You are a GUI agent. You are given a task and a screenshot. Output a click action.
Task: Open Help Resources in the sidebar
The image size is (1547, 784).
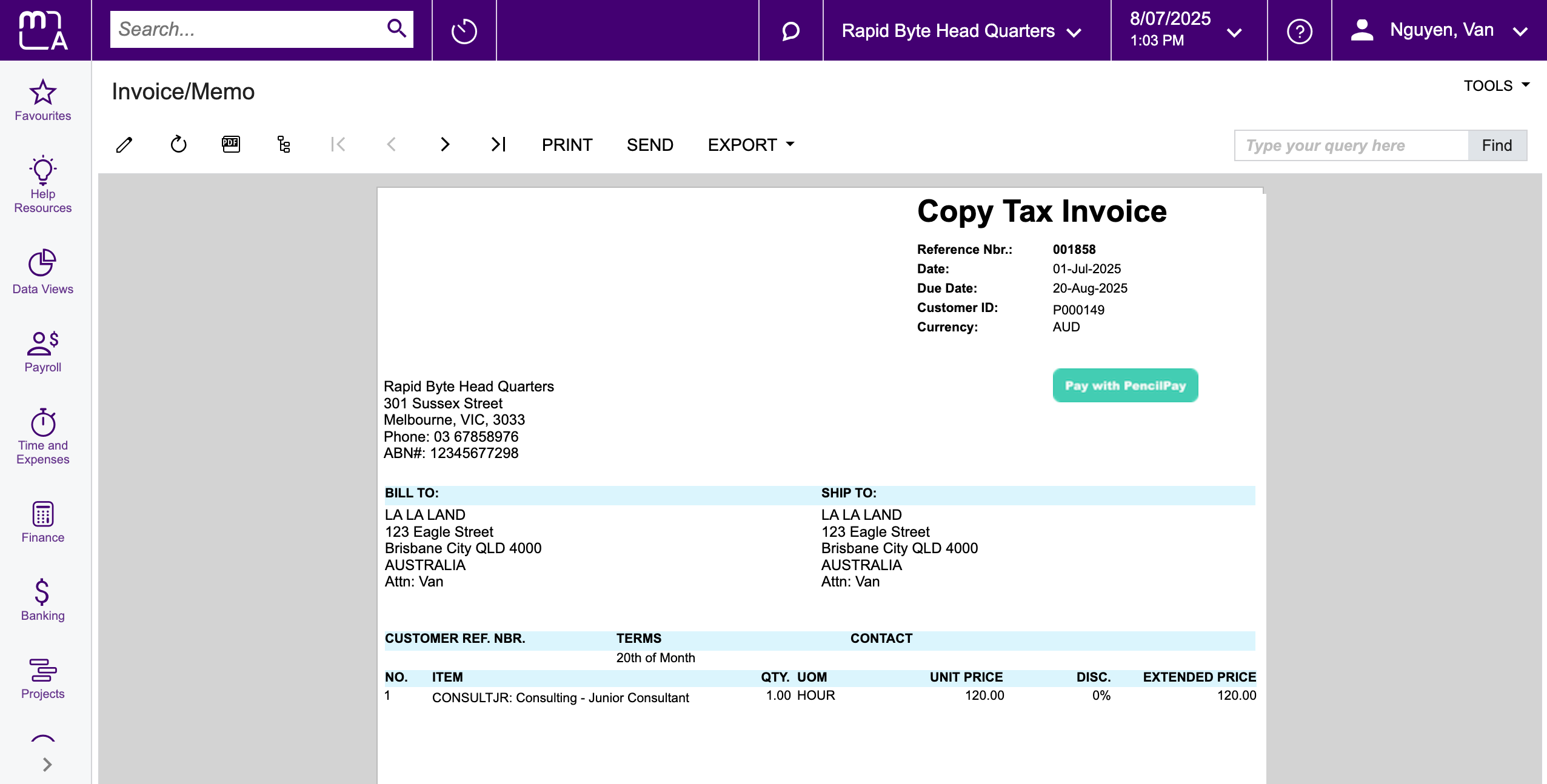[x=43, y=185]
